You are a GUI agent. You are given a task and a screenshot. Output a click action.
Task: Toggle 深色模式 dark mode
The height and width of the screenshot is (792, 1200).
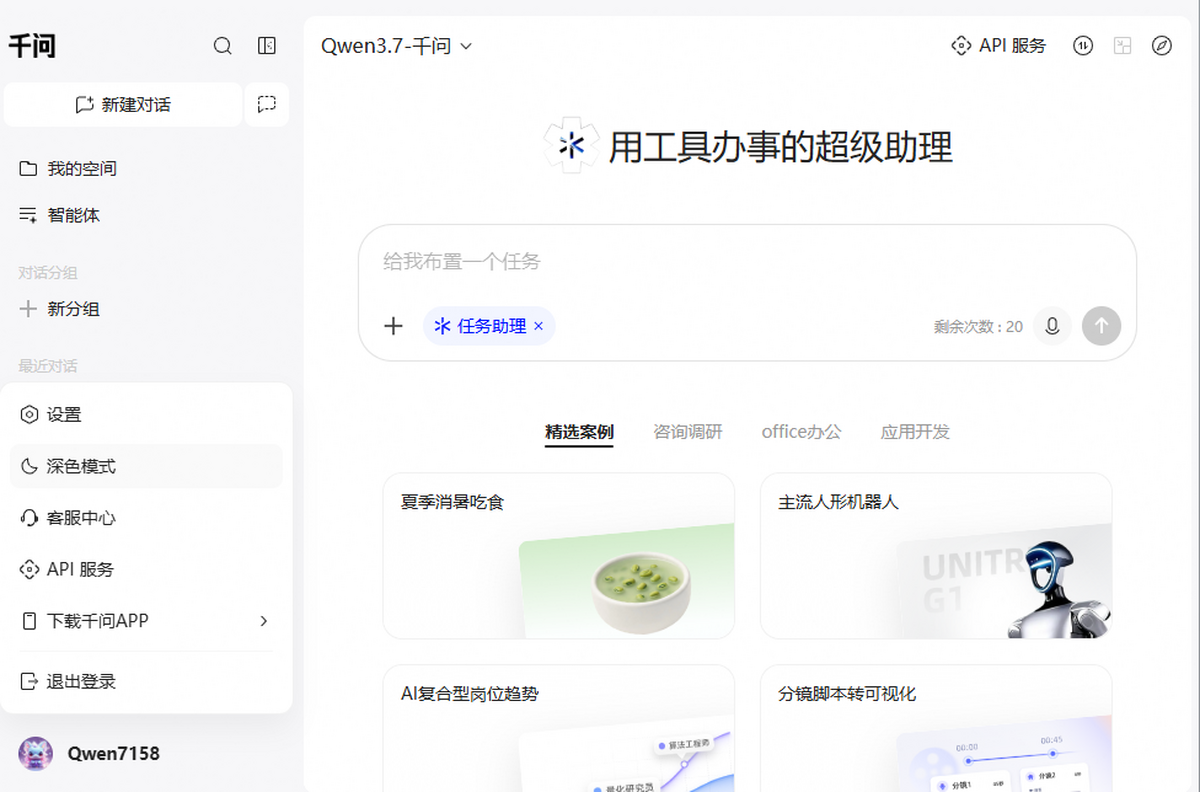click(146, 466)
